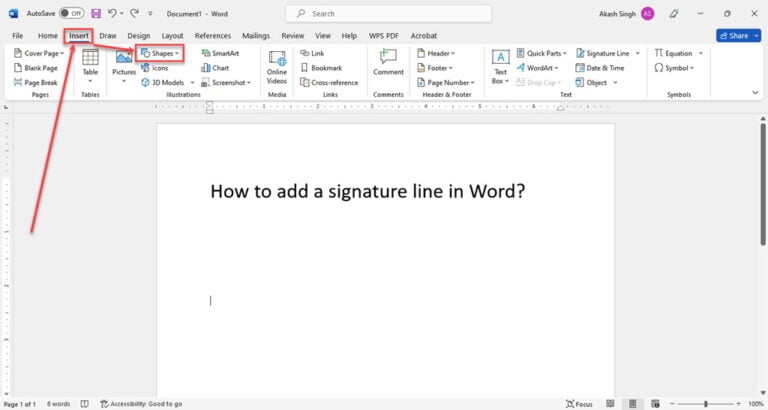The image size is (768, 410).
Task: Open the Quick Parts menu
Action: point(541,53)
